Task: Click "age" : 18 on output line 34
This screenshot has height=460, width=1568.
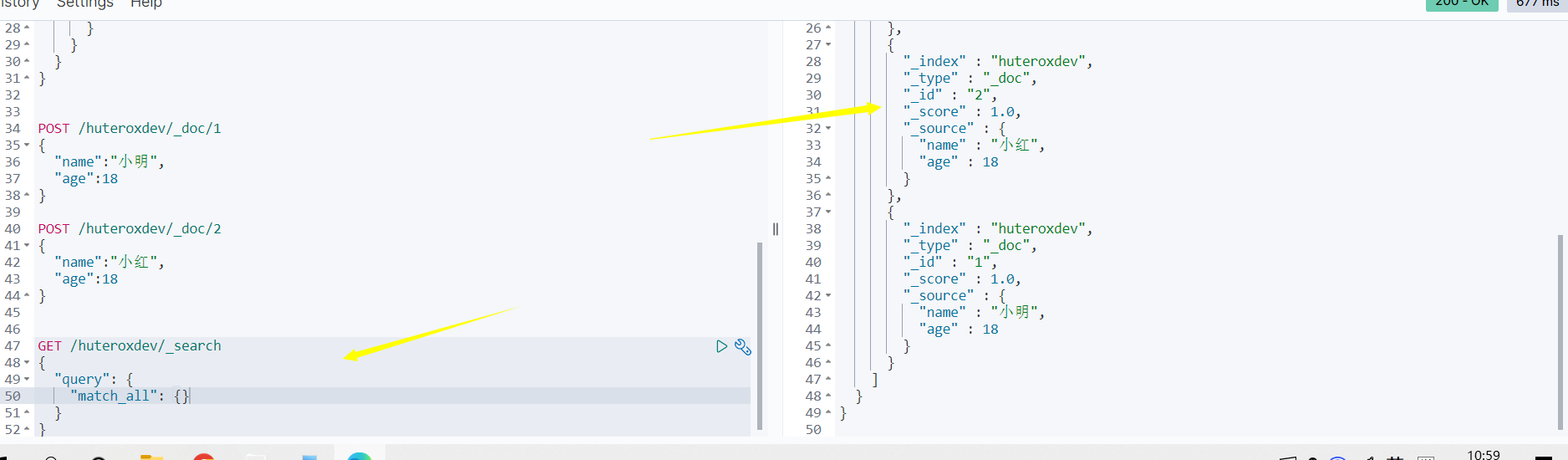Action: pos(959,162)
